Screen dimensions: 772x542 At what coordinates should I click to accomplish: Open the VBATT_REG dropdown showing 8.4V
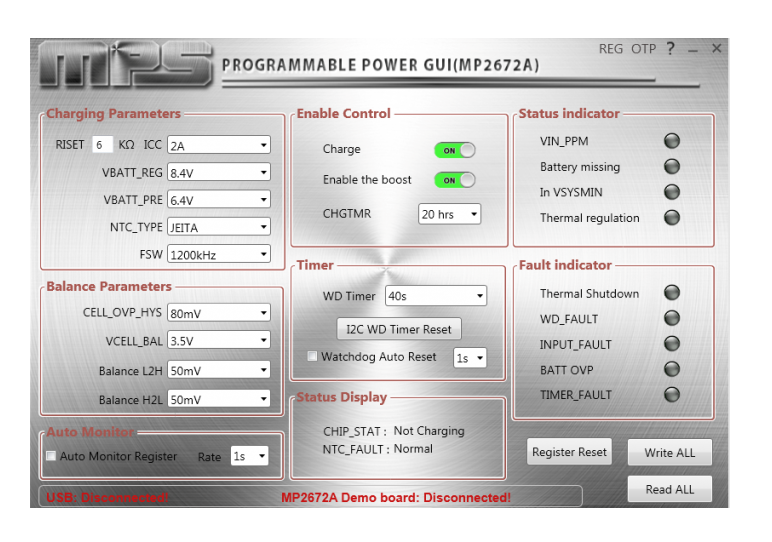pos(219,172)
